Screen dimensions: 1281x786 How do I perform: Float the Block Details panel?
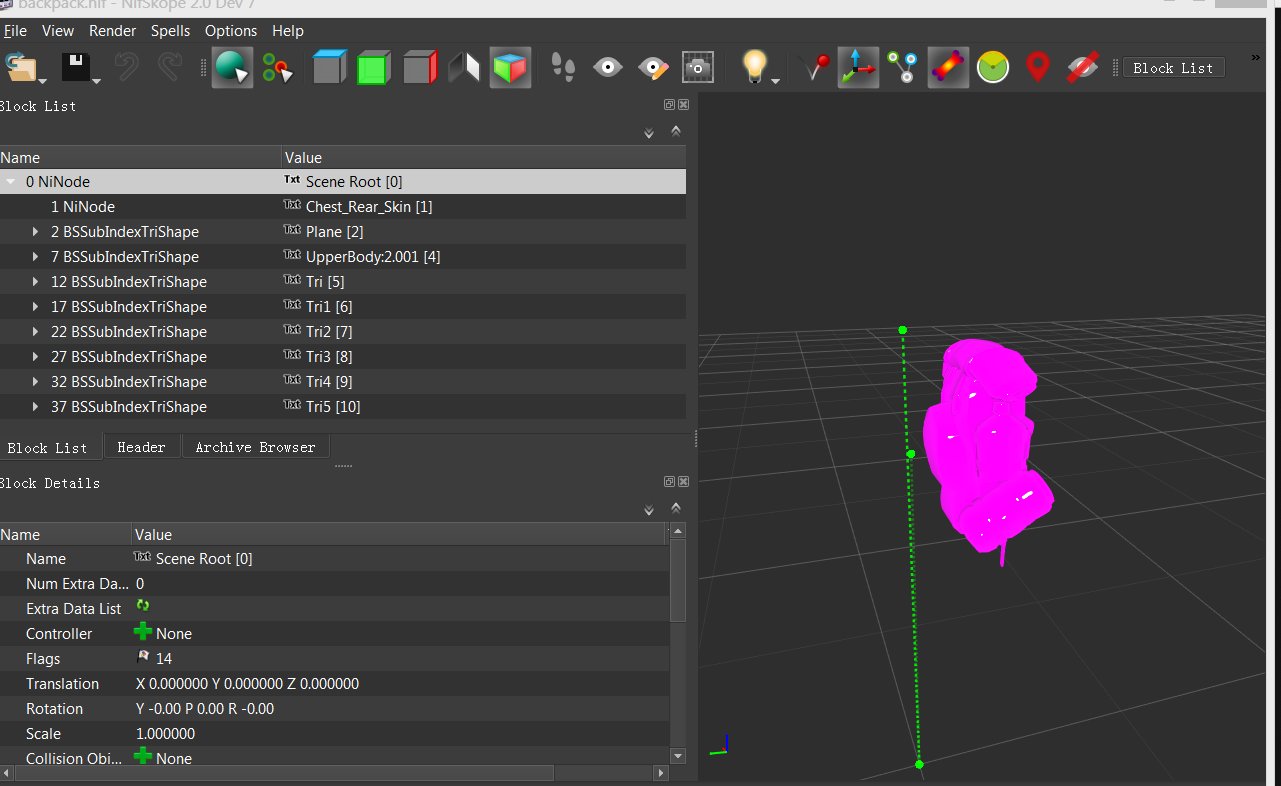click(x=669, y=481)
